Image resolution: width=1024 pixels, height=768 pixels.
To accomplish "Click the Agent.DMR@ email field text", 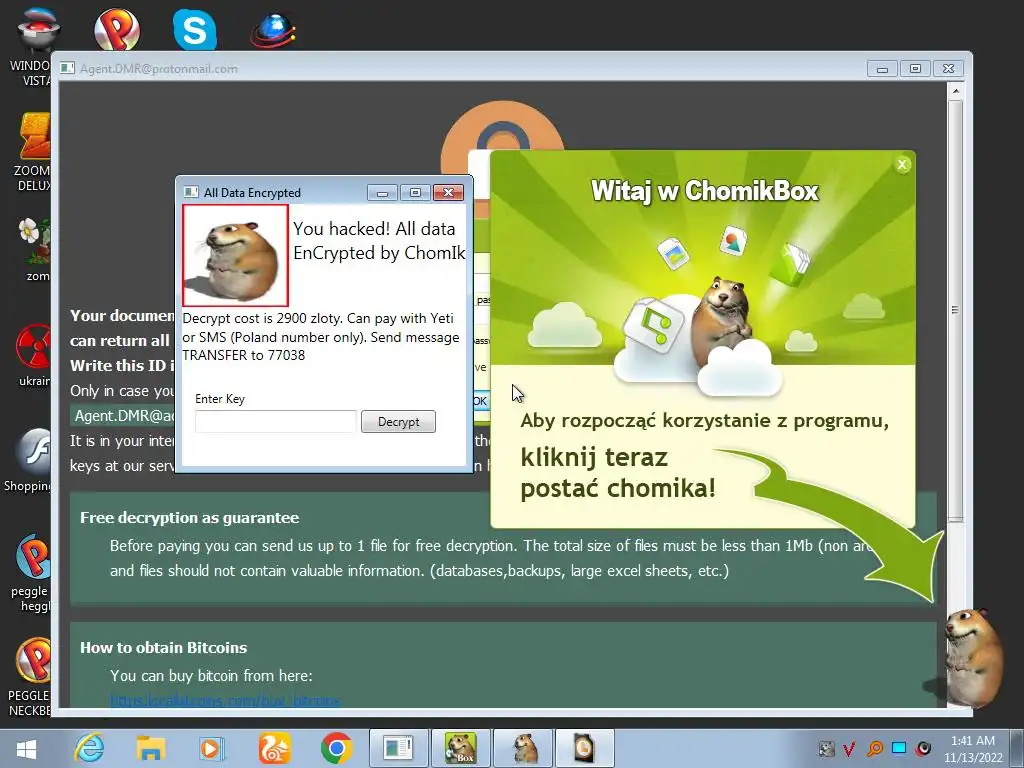I will 123,416.
